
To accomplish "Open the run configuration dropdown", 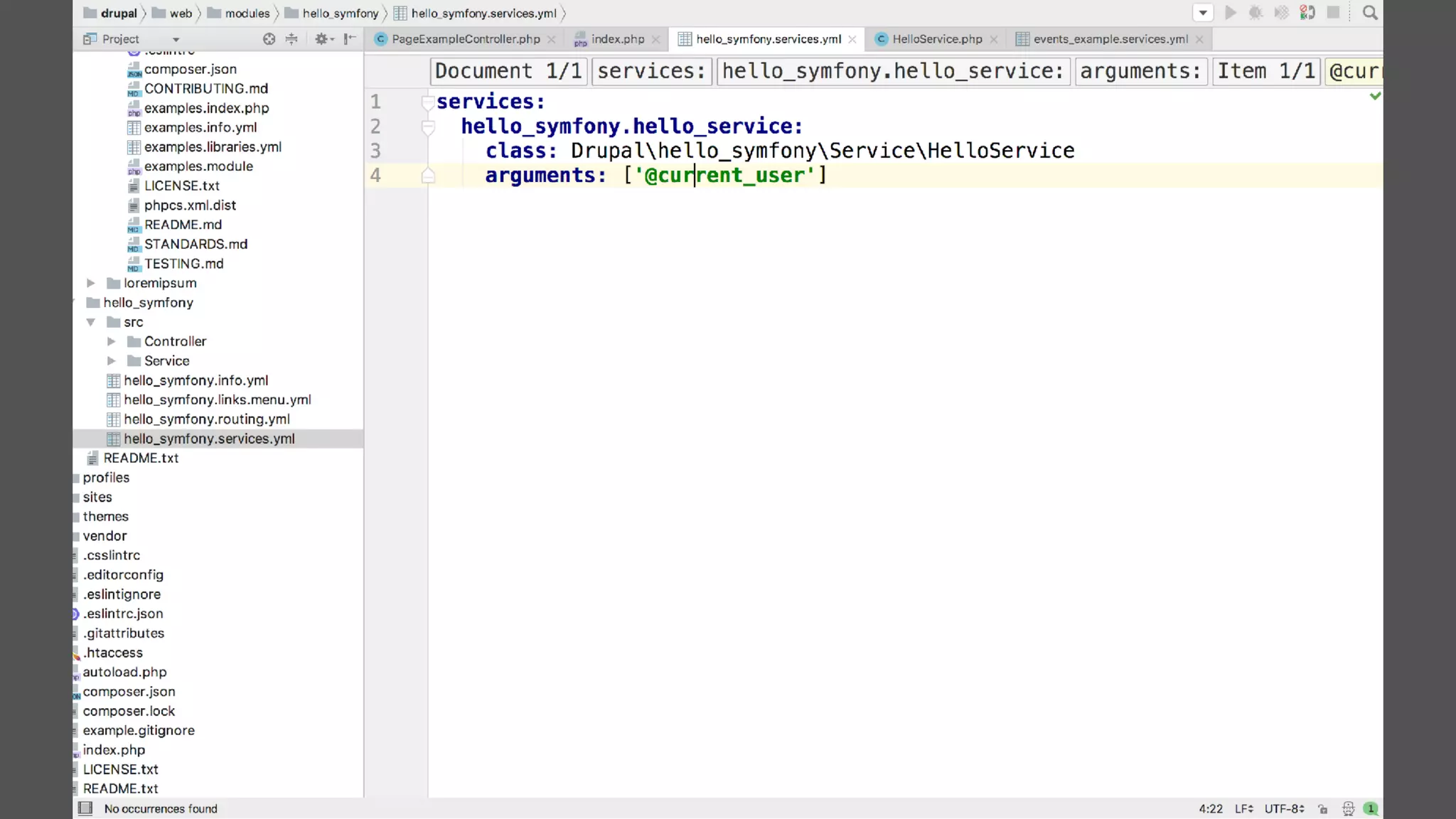I will (x=1203, y=13).
